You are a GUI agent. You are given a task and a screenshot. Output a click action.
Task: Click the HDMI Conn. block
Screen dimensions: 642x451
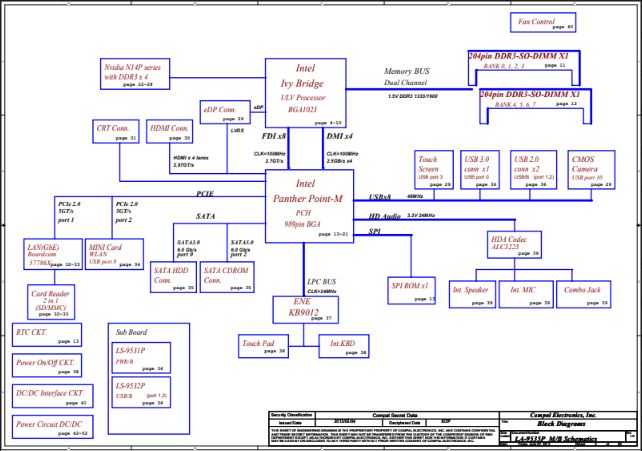click(x=170, y=131)
